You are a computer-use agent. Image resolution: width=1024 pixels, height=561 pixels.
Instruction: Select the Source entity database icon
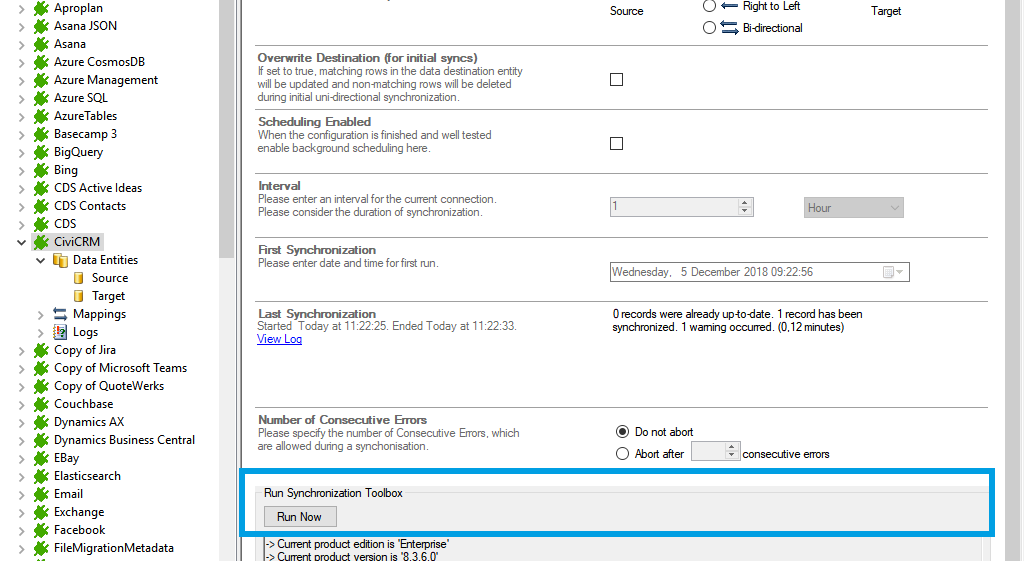coord(79,278)
